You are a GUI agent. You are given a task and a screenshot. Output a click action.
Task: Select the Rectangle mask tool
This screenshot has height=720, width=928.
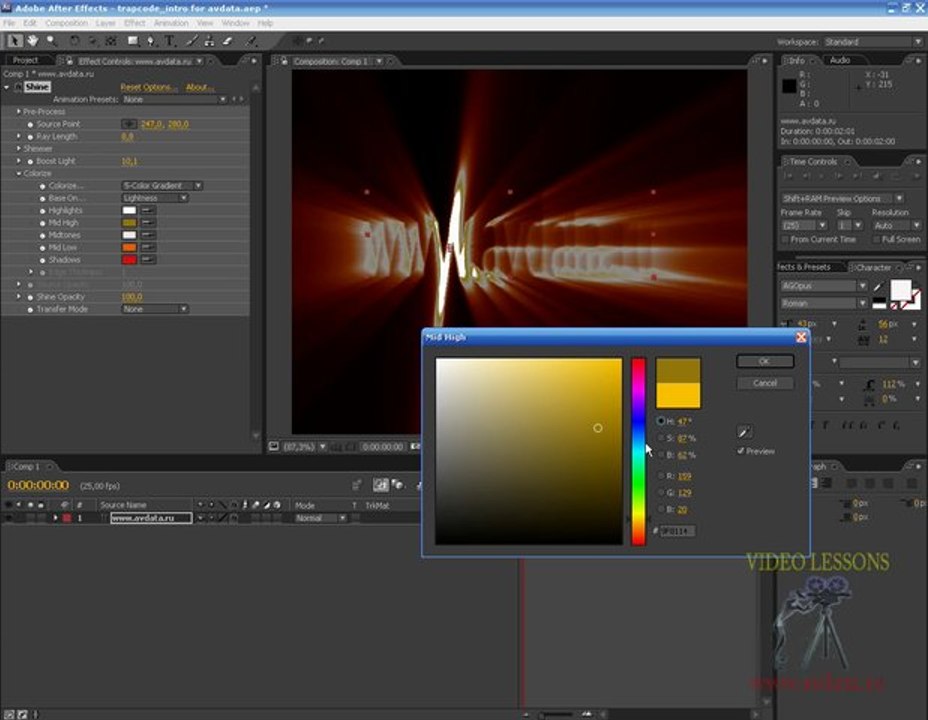tap(133, 41)
